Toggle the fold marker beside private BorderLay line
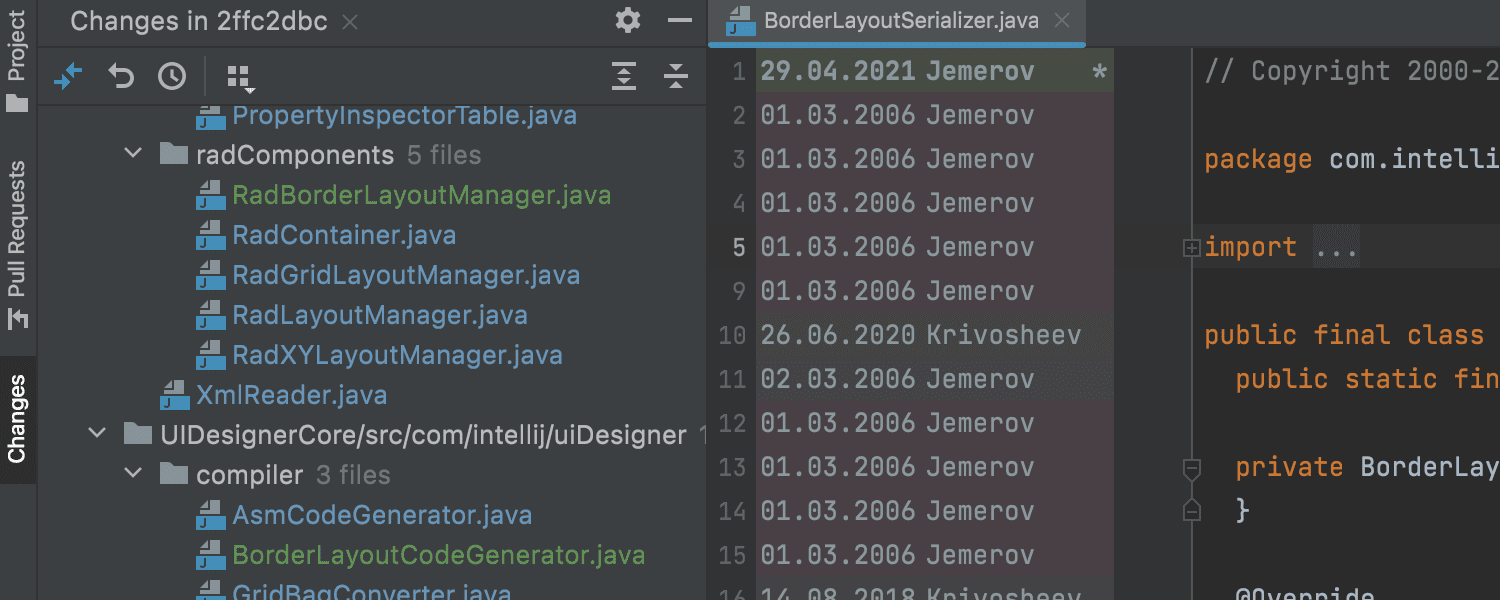This screenshot has width=1500, height=600. tap(1191, 467)
